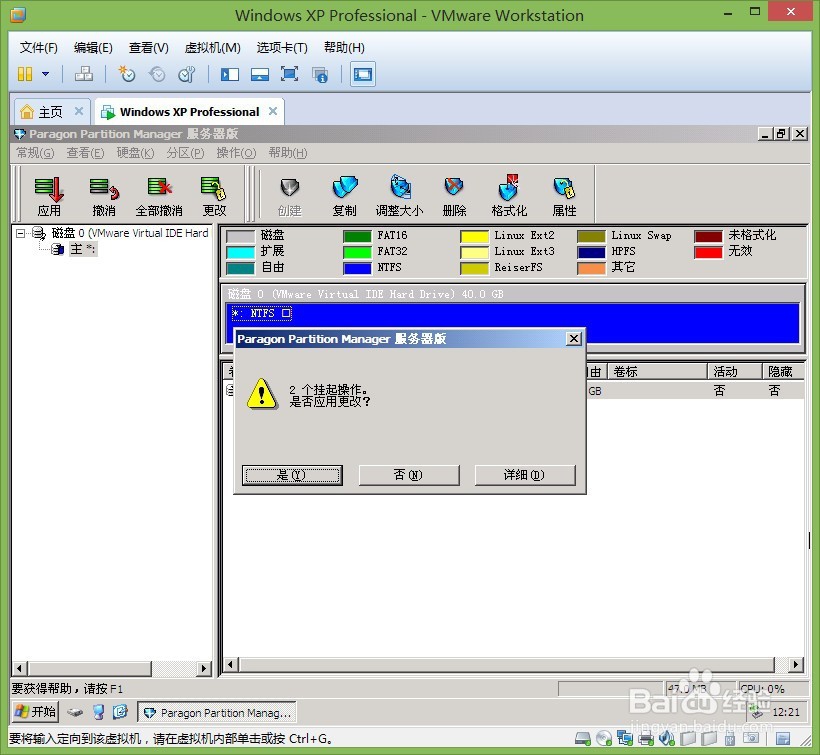Collapse the 磁盘 0 tree node
The height and width of the screenshot is (755, 820).
click(x=20, y=233)
